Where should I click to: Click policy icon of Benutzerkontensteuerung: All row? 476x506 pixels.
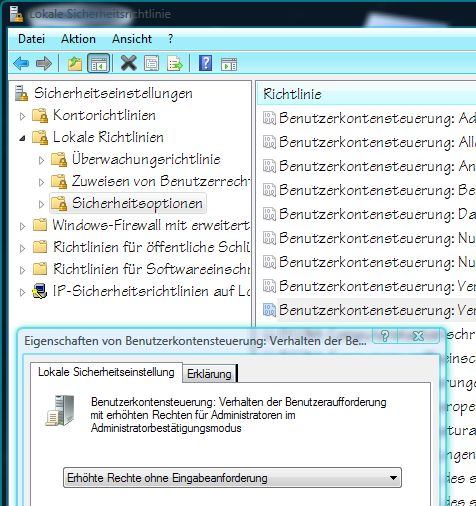tap(269, 142)
